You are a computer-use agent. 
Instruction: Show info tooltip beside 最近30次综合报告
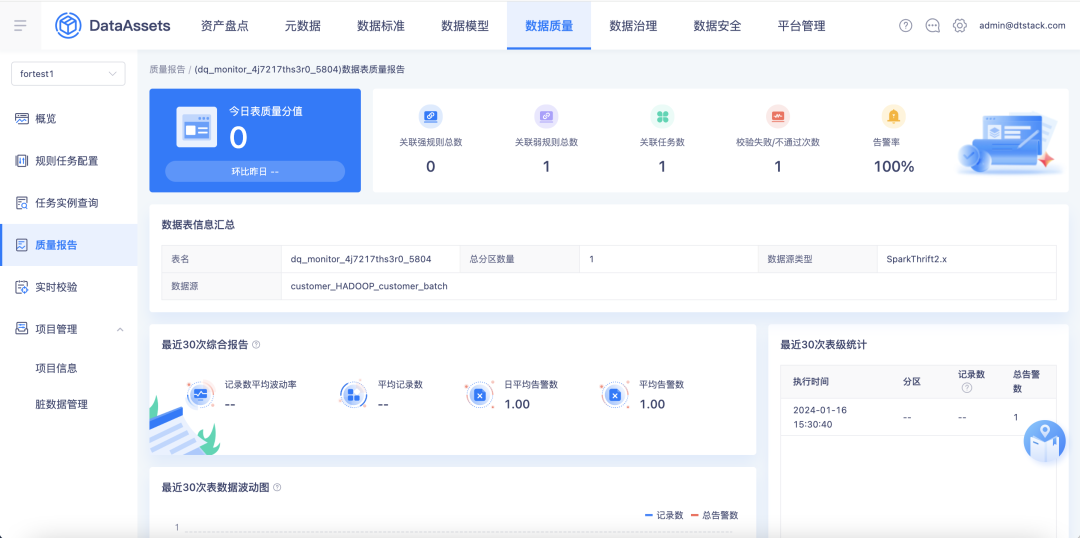coord(256,345)
